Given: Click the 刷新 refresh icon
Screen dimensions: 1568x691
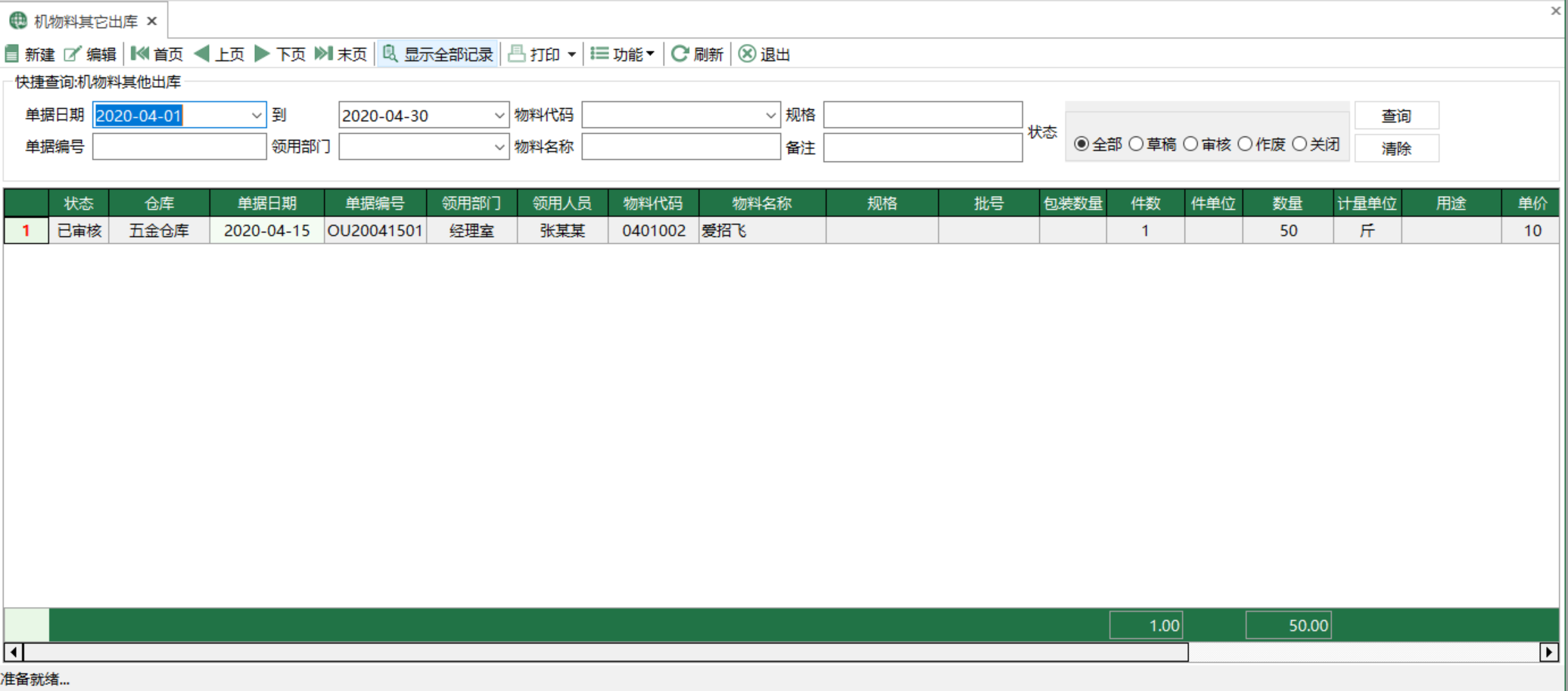Looking at the screenshot, I should pos(680,54).
